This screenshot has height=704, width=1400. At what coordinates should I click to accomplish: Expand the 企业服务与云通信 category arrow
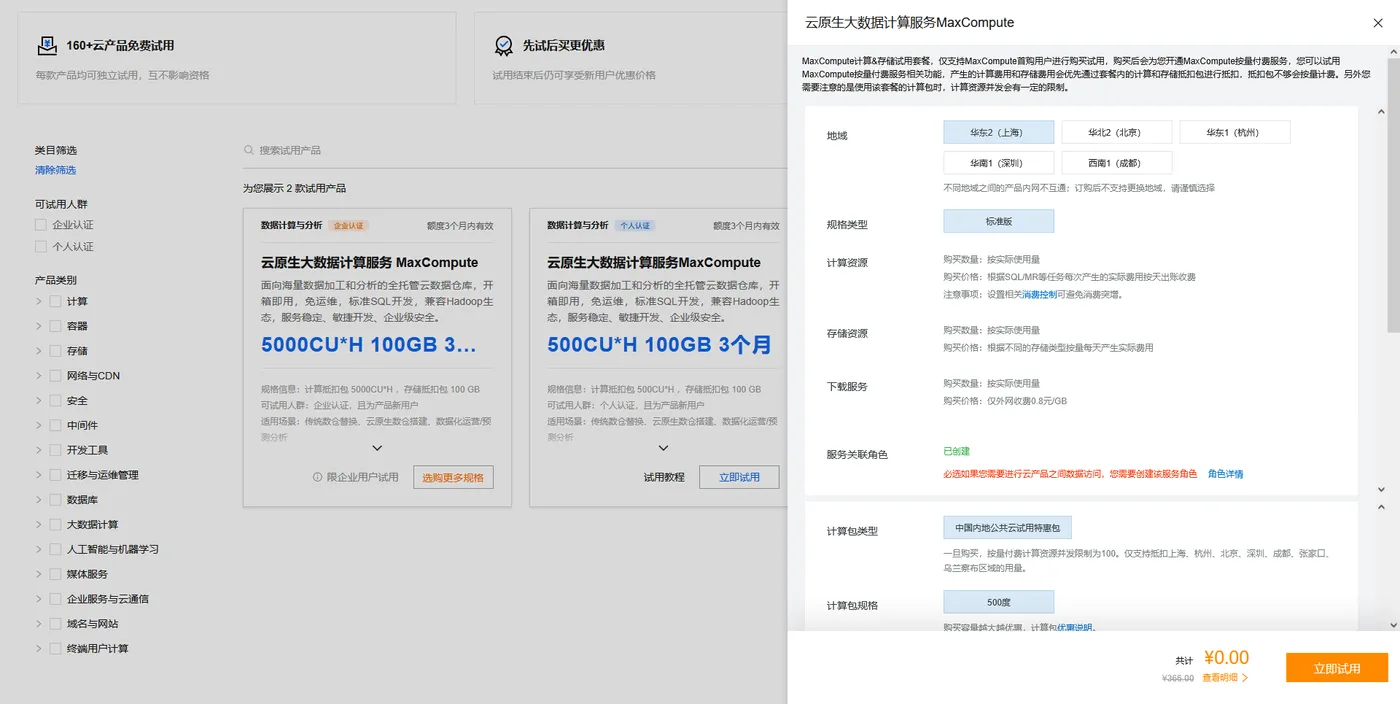click(39, 599)
